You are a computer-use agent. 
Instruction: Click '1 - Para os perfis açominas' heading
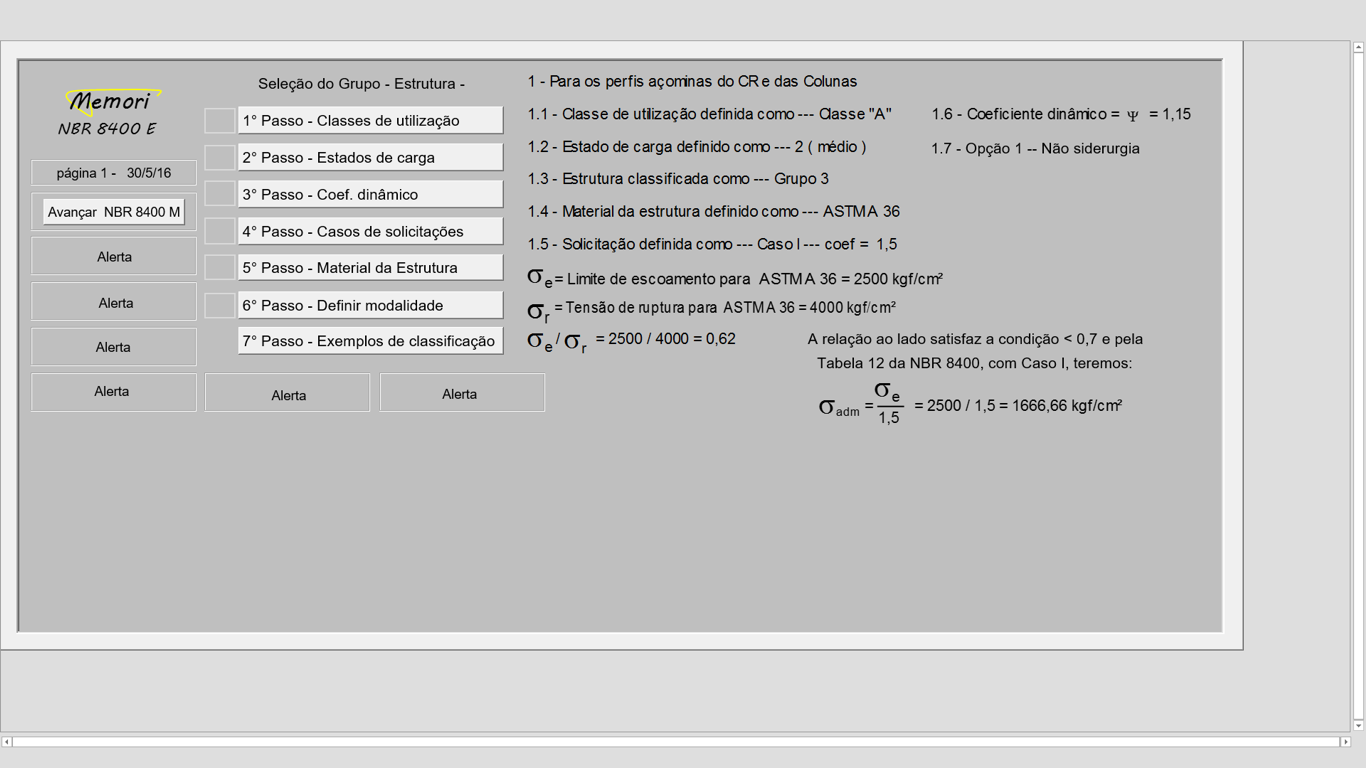coord(692,81)
